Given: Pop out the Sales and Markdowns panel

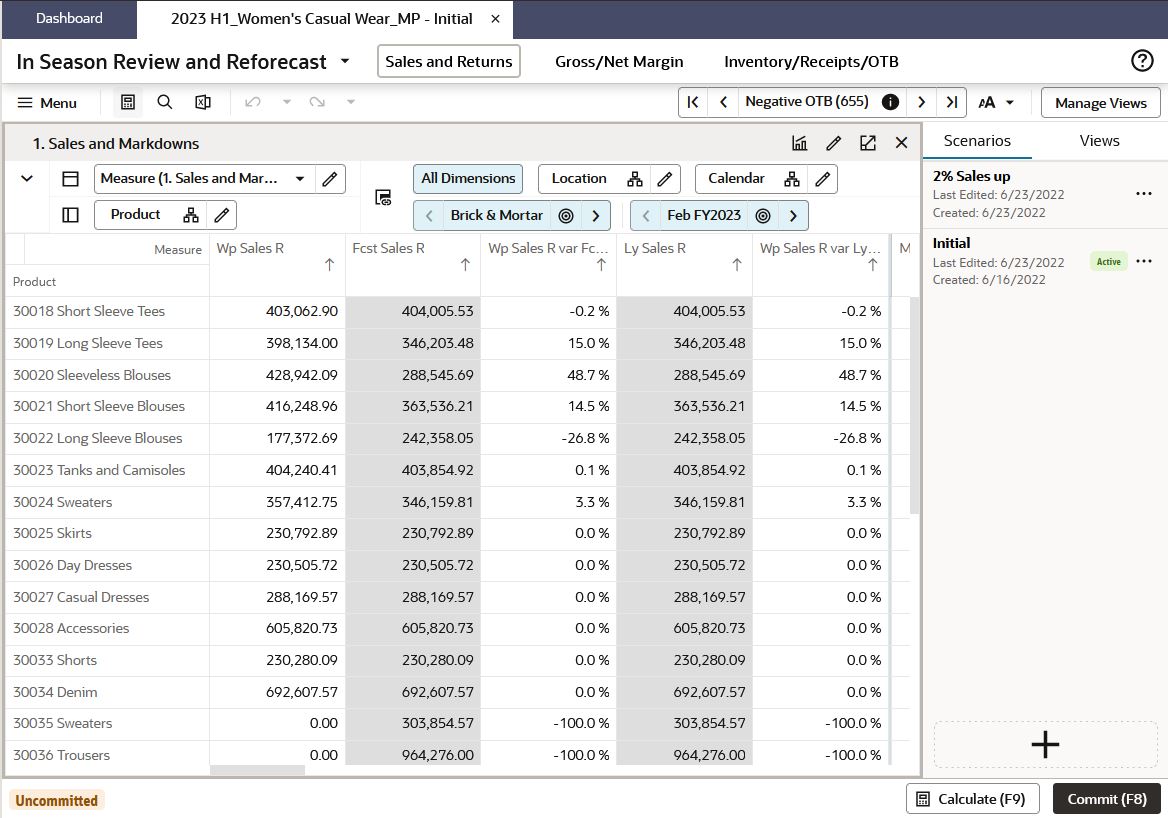Looking at the screenshot, I should pos(868,143).
